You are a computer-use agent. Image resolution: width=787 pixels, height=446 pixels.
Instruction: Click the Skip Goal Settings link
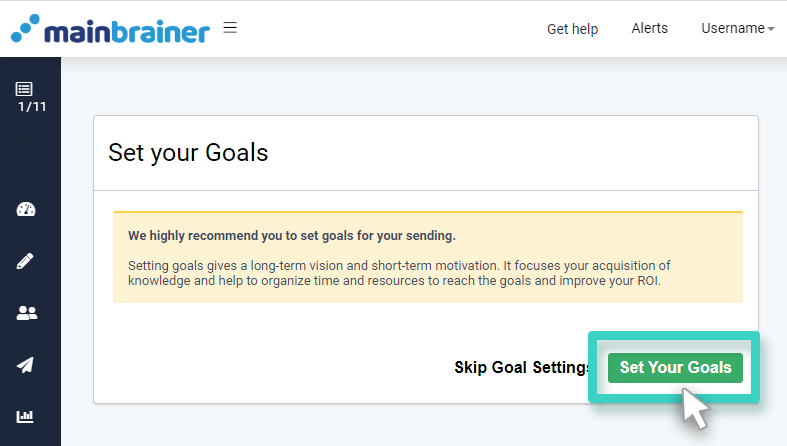[521, 367]
